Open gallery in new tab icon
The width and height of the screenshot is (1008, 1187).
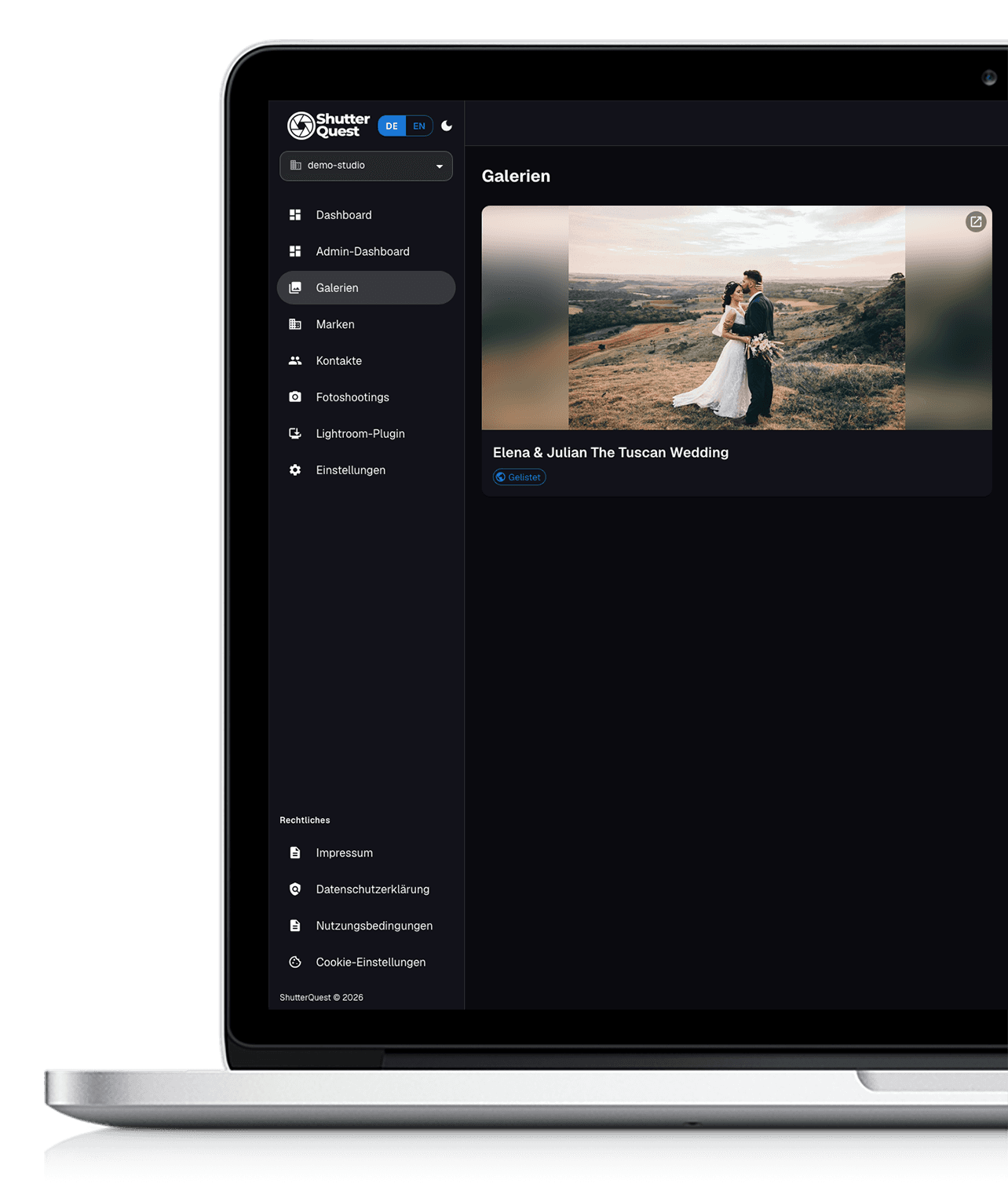coord(976,222)
